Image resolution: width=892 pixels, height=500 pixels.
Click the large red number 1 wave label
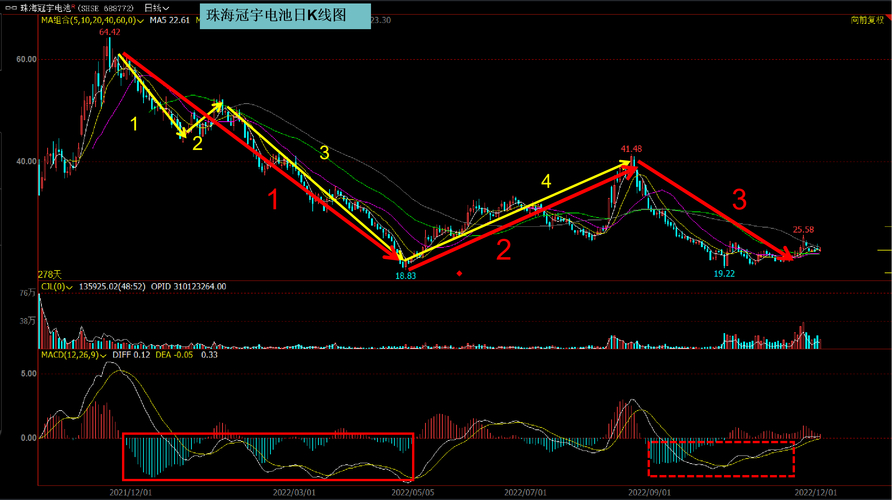[273, 199]
